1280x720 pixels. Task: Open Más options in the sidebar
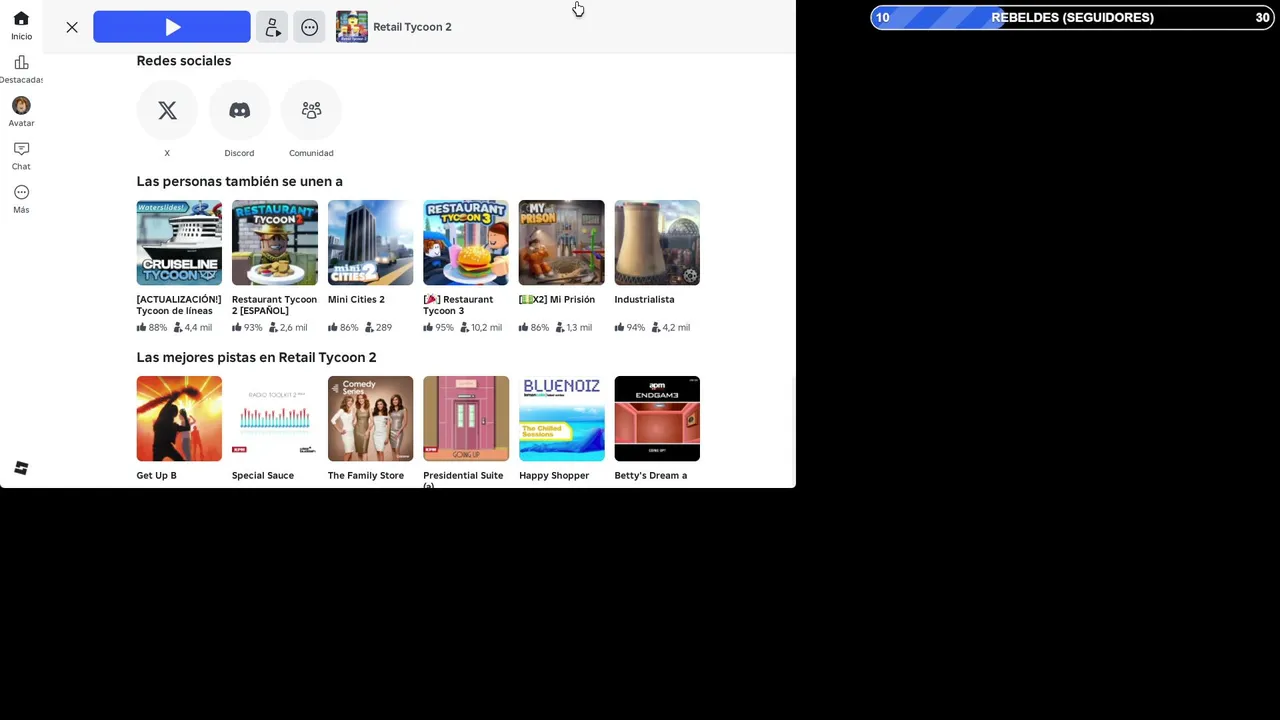(21, 199)
